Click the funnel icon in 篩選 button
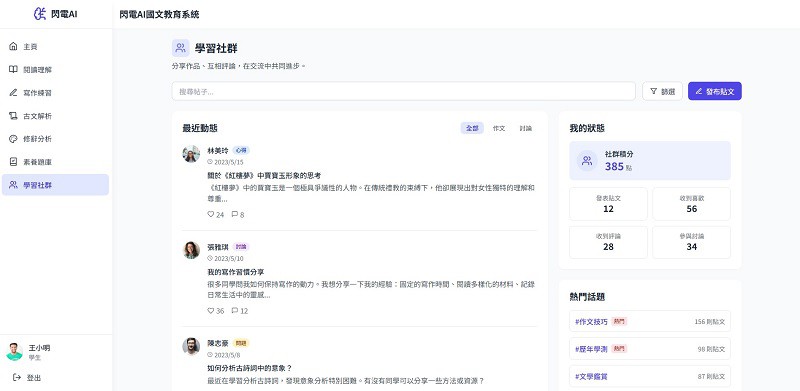800x391 pixels. [654, 91]
